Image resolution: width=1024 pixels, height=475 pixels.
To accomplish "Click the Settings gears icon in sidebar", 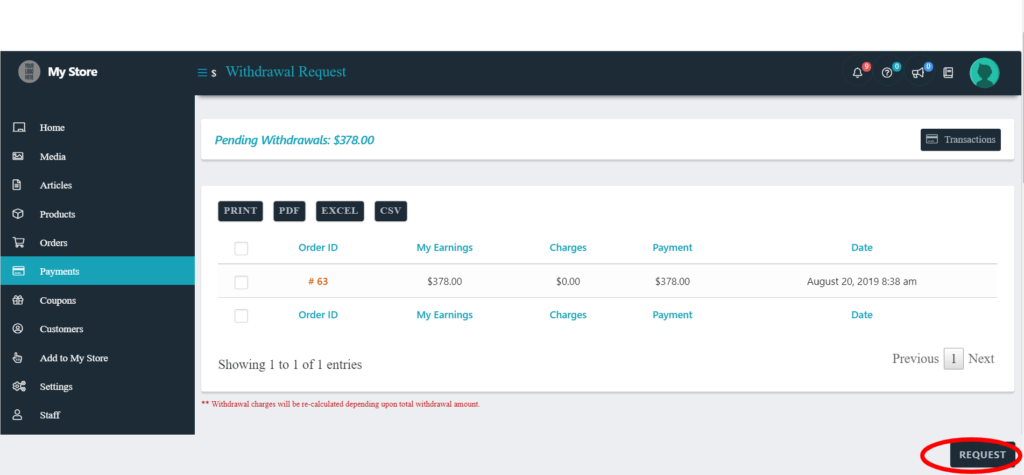I will tap(18, 386).
